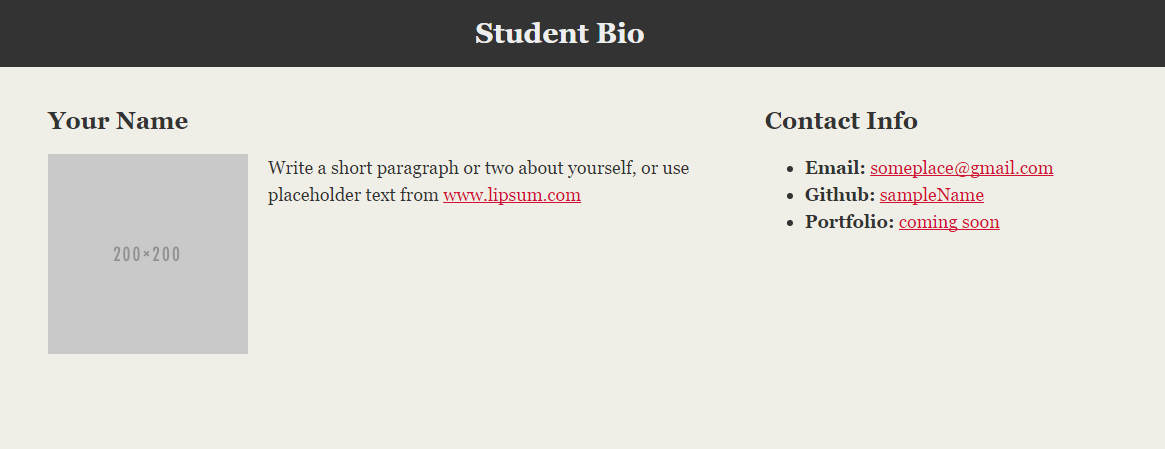Open the www.lipsum.com link
This screenshot has height=449, width=1165.
(x=511, y=195)
